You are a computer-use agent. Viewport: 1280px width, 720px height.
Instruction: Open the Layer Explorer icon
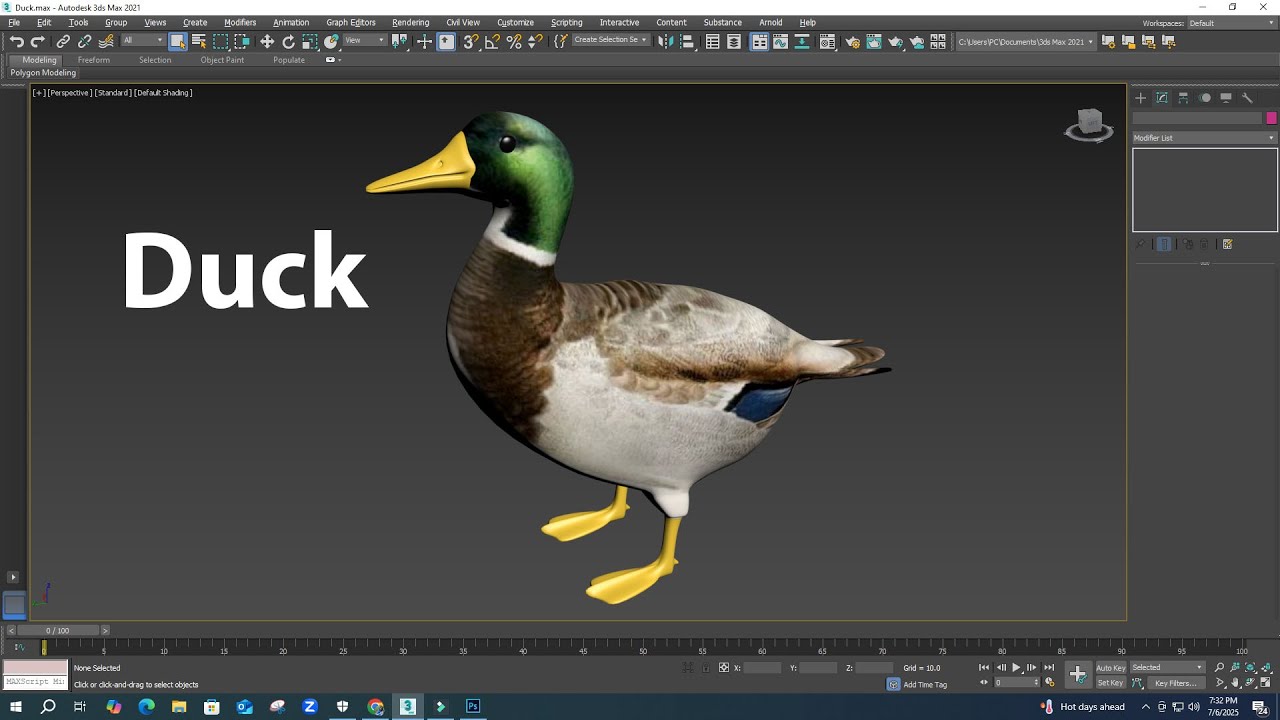point(734,41)
